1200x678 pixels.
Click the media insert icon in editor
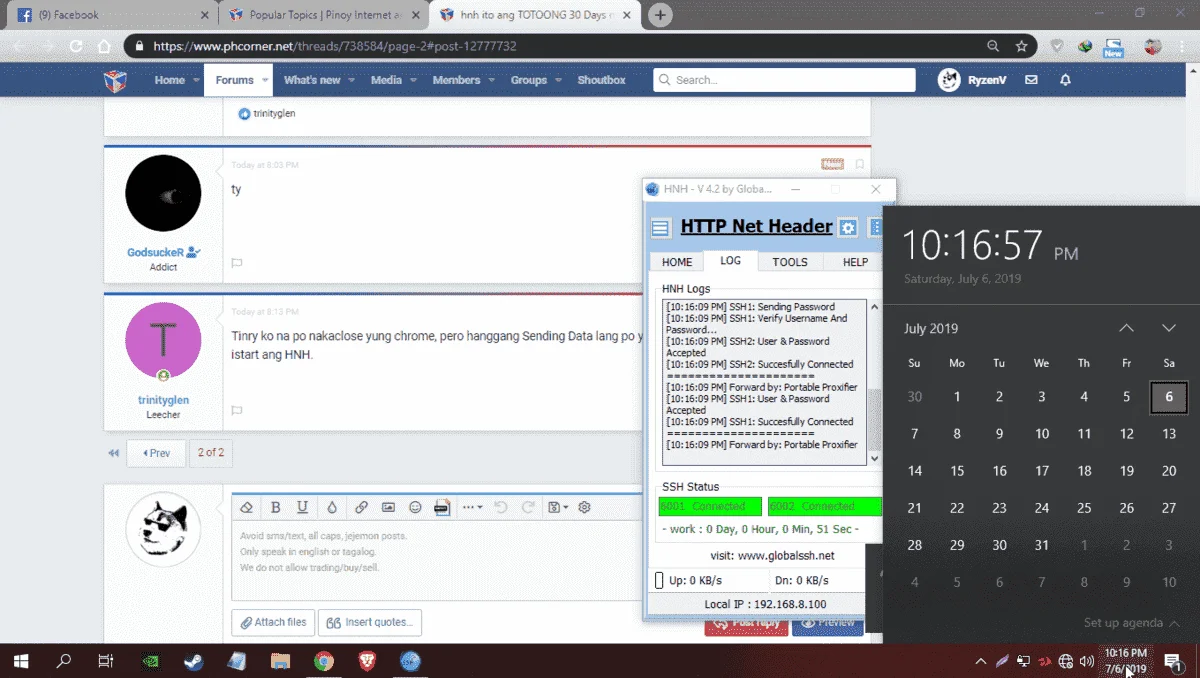(442, 507)
